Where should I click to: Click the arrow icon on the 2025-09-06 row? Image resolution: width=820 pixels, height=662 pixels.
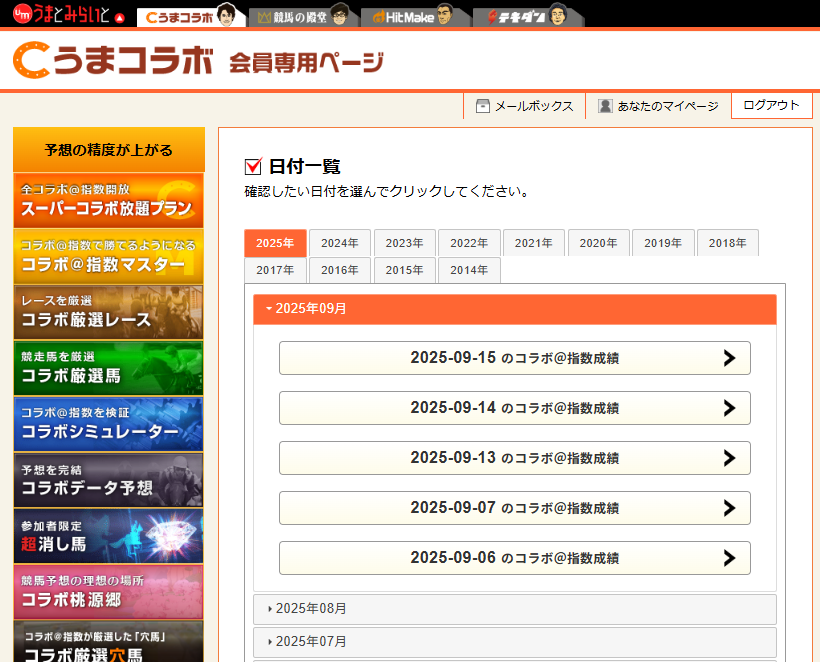coord(730,558)
